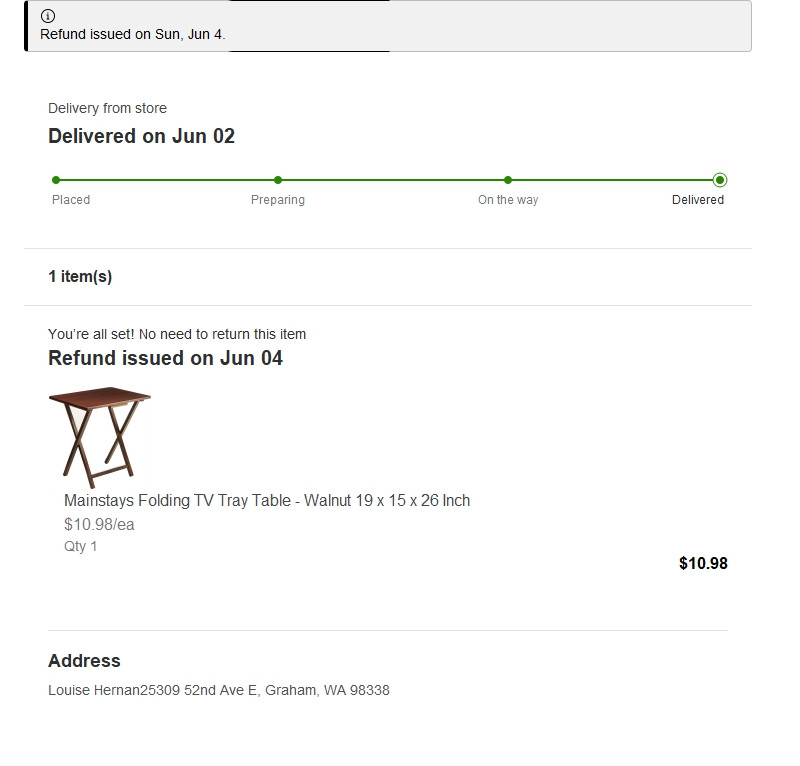
Task: Click the 1 item(s) section header
Action: tap(80, 277)
